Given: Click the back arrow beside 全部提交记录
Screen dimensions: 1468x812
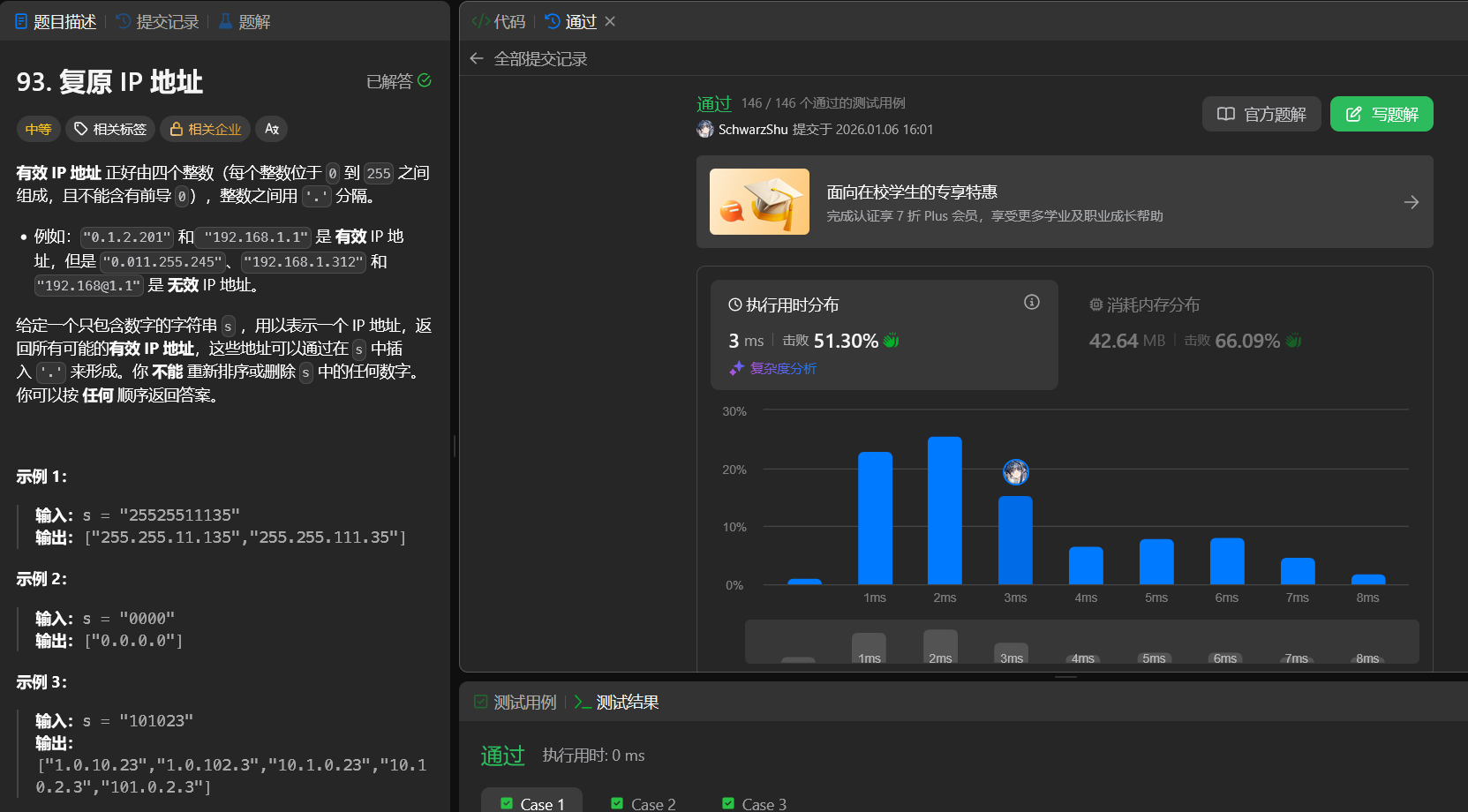Looking at the screenshot, I should click(x=477, y=58).
